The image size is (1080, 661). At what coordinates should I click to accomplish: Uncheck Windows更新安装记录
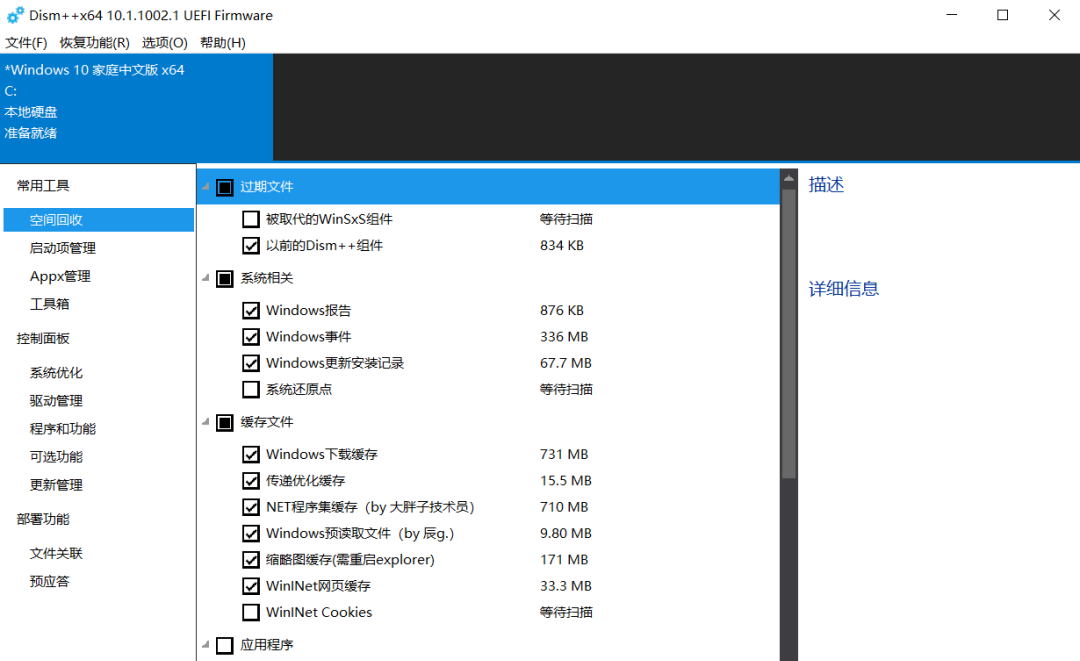click(251, 363)
